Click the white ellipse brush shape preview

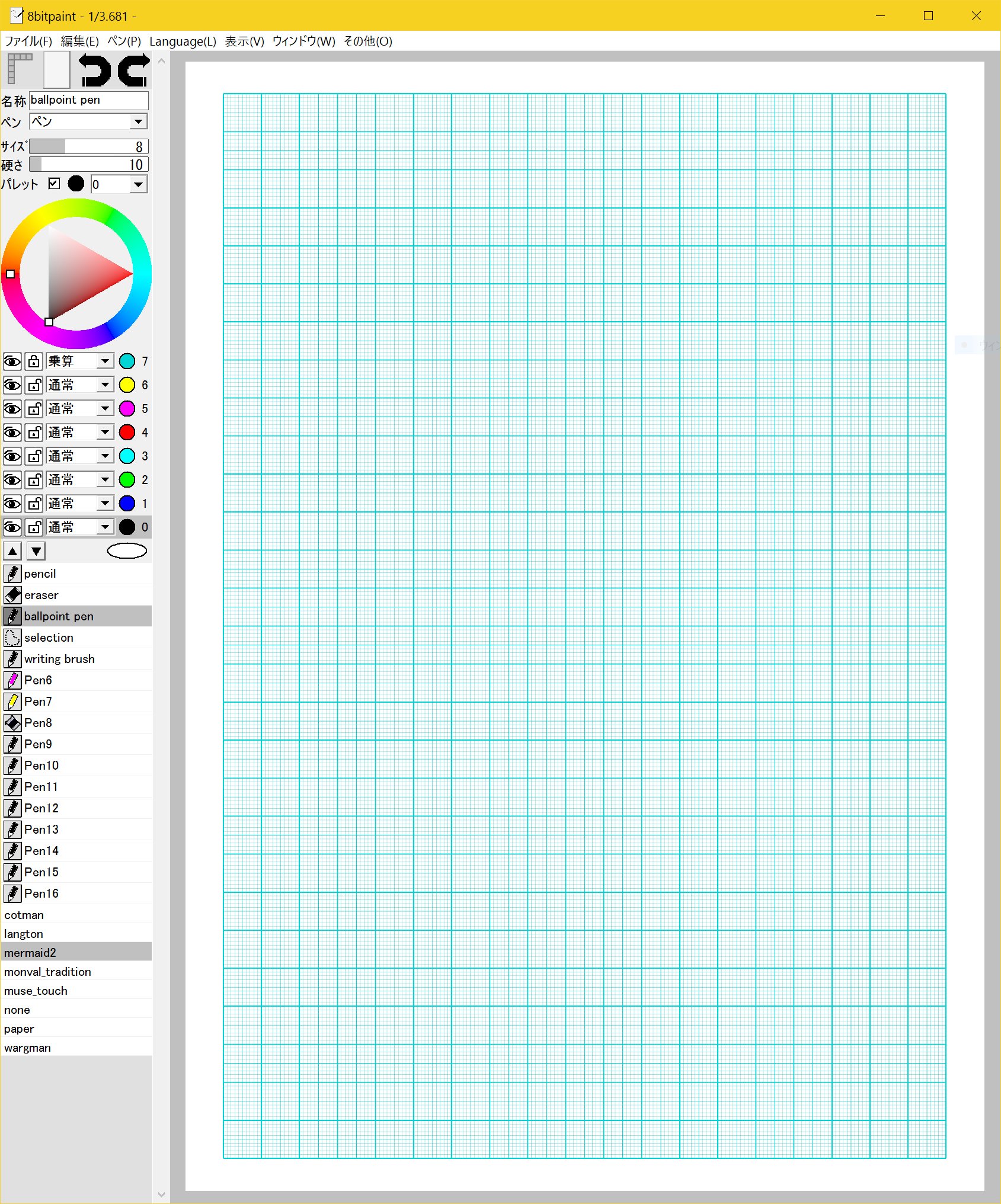[x=127, y=551]
